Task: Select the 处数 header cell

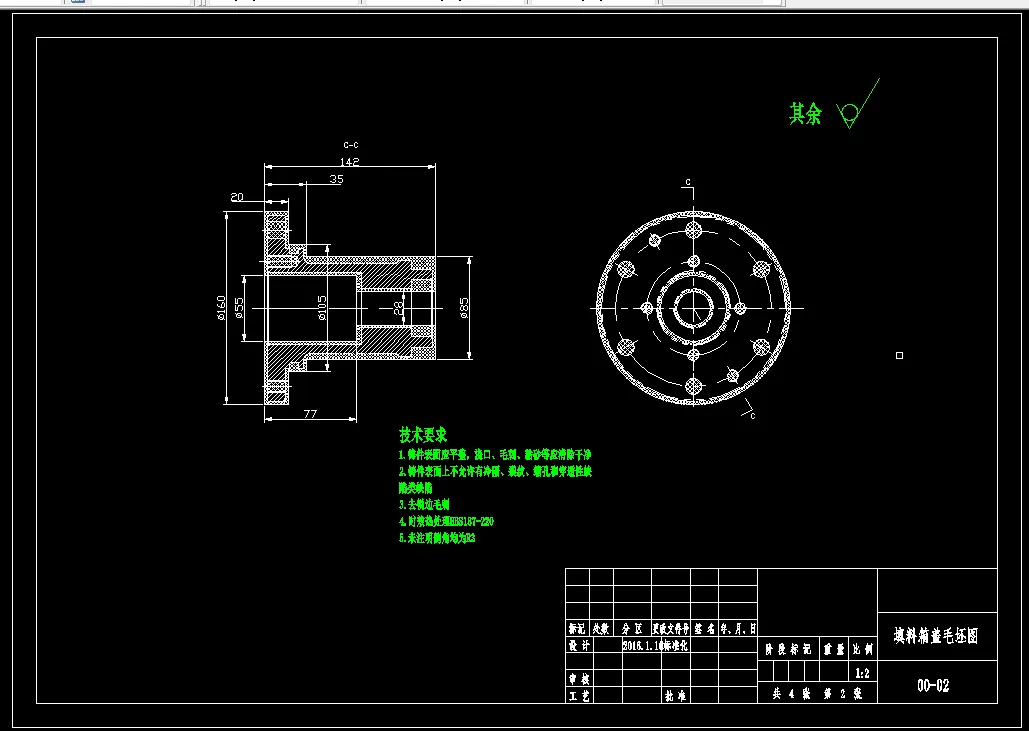Action: coord(601,629)
